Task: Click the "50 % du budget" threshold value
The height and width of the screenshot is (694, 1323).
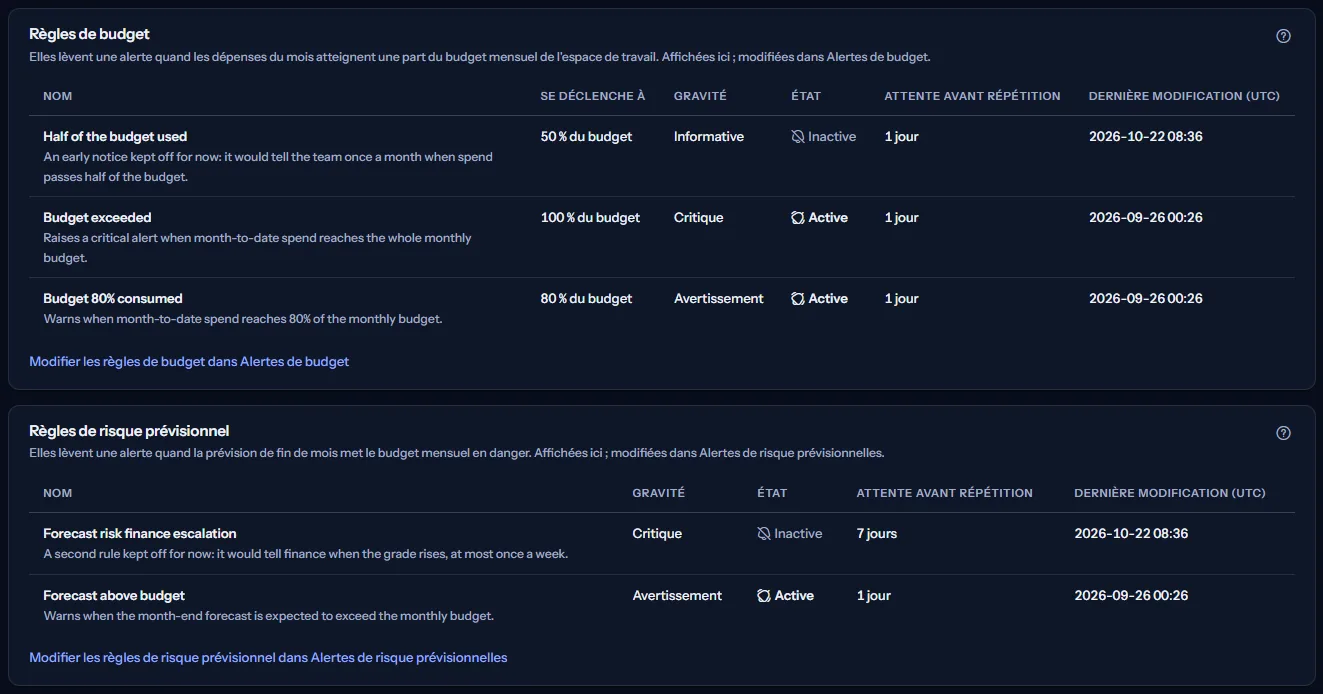Action: [x=586, y=137]
